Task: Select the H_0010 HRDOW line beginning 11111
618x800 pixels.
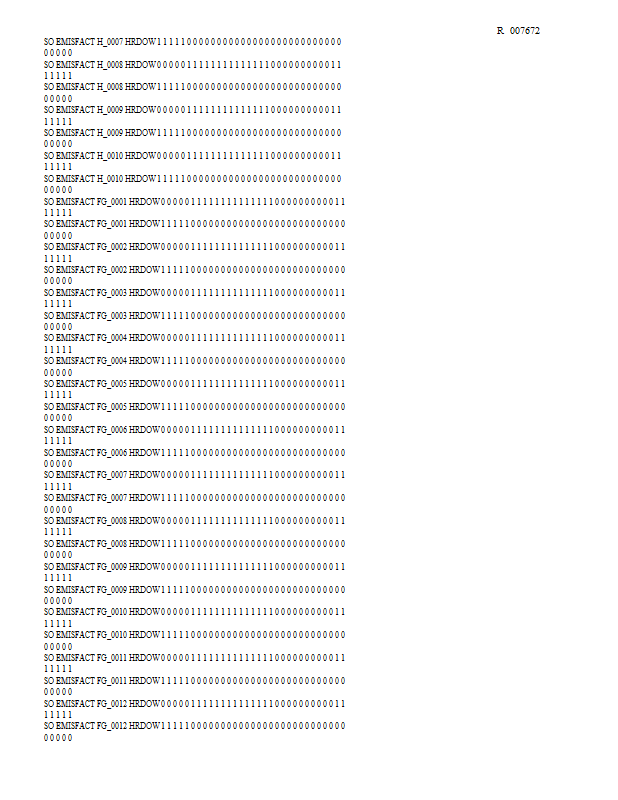Action: (x=193, y=184)
